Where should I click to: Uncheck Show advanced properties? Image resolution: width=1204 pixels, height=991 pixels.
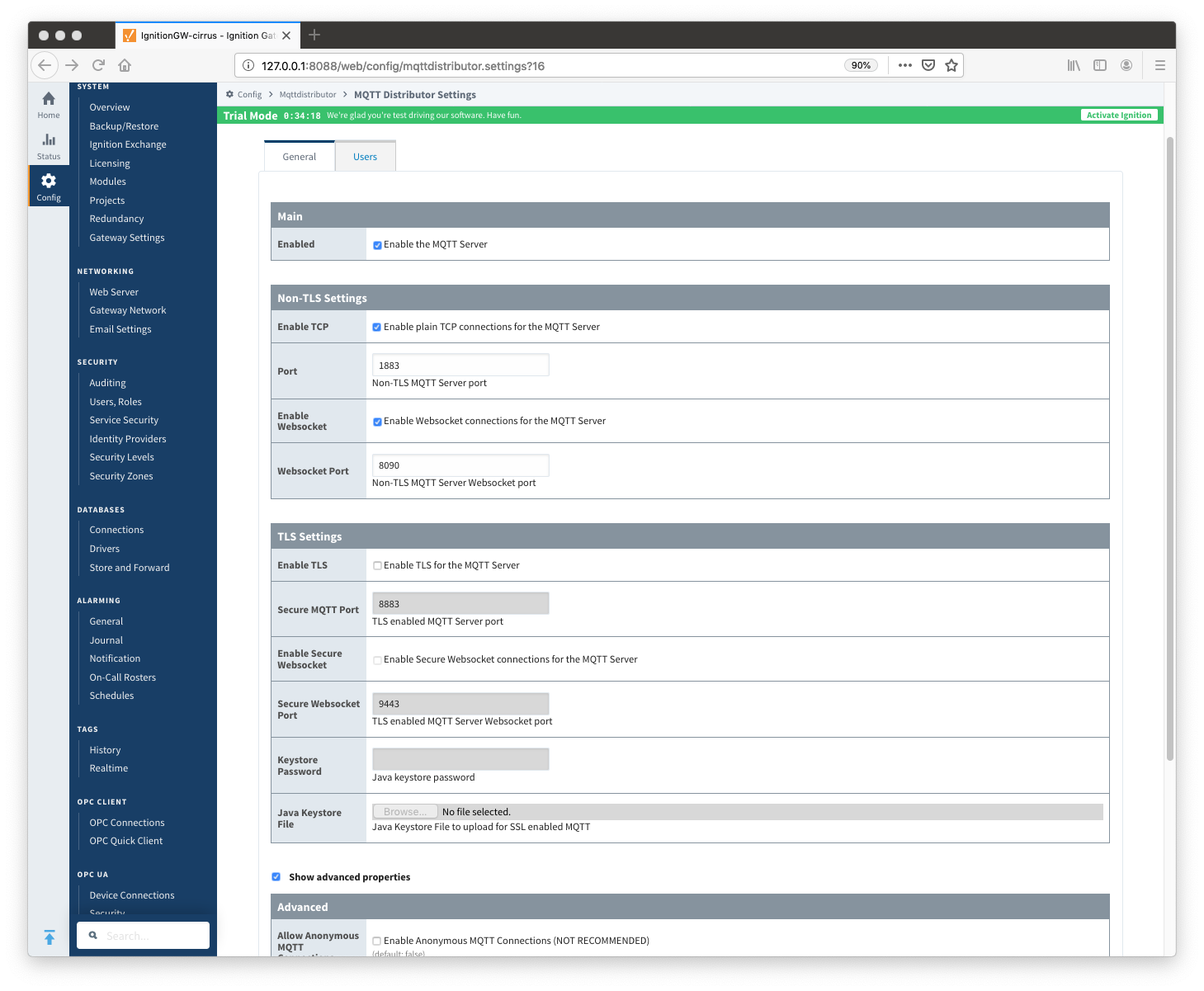click(x=276, y=877)
